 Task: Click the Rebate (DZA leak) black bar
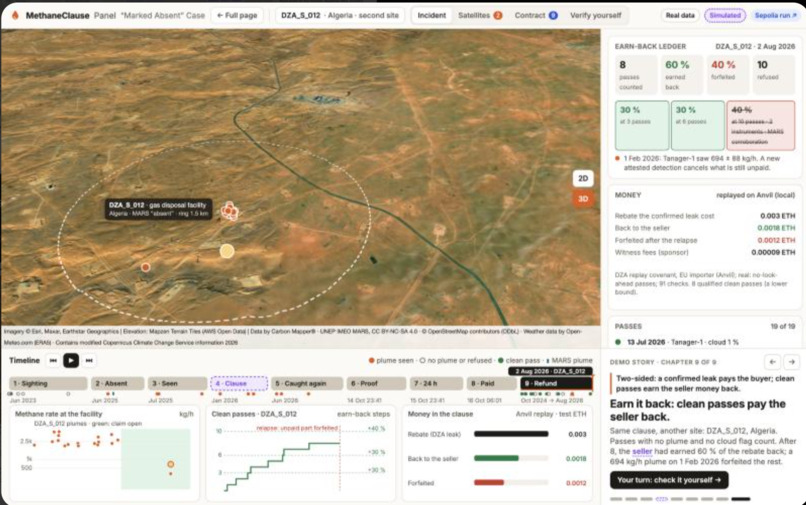pos(511,434)
